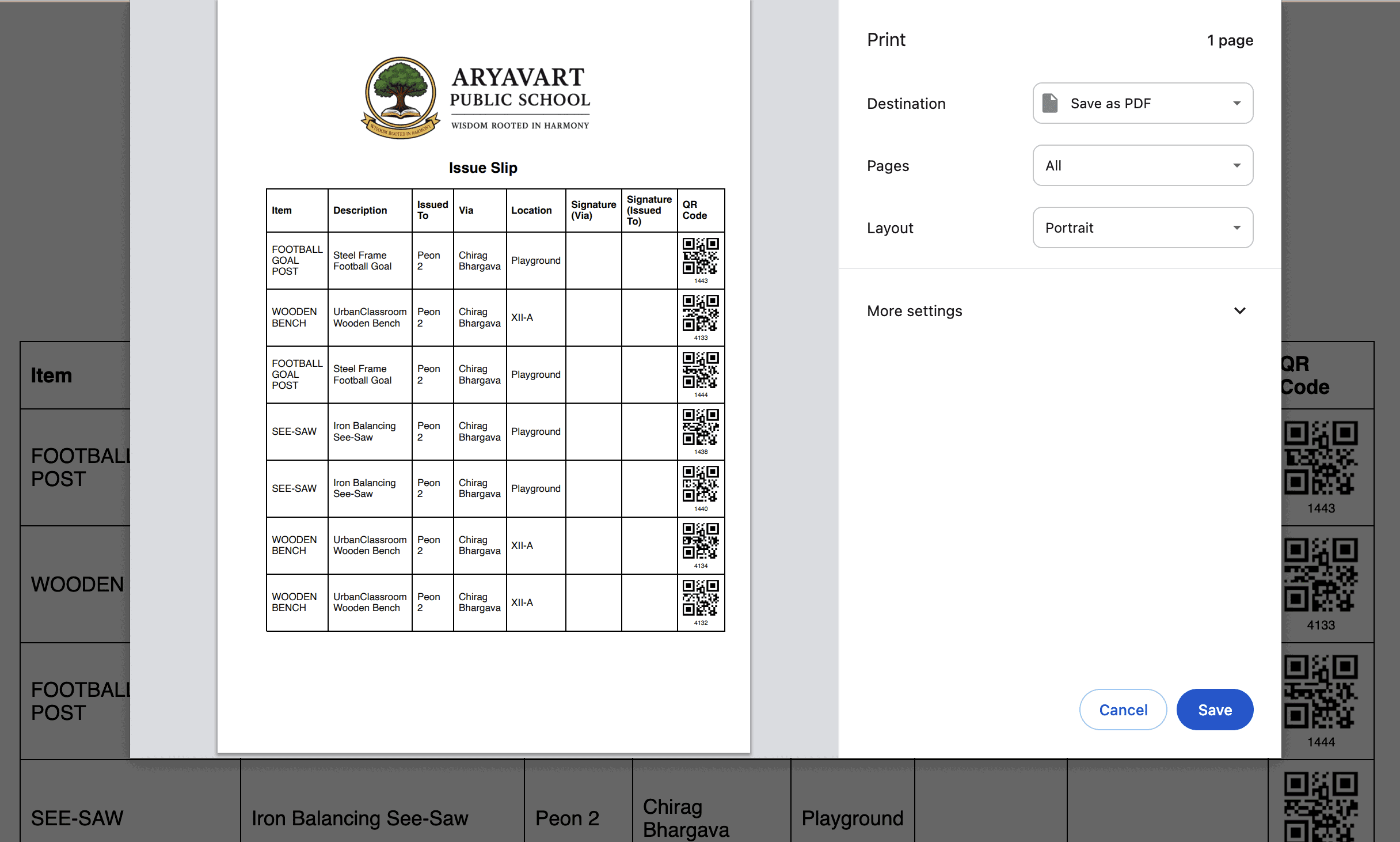Click 'WOODEN' cell in the background page
The image size is (1400, 842).
click(x=77, y=585)
